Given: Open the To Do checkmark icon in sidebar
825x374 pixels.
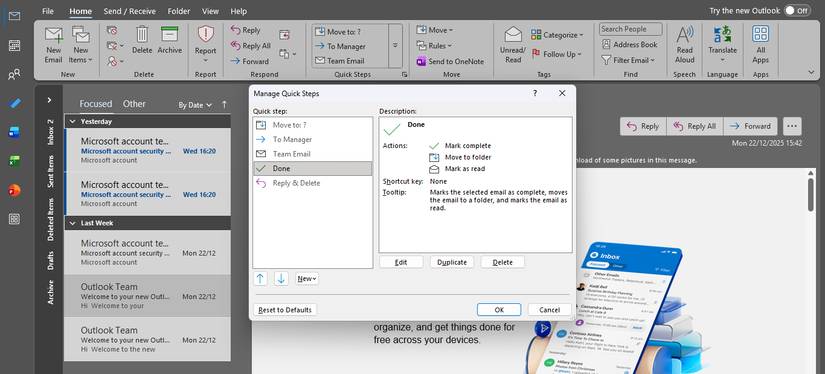Looking at the screenshot, I should point(15,103).
